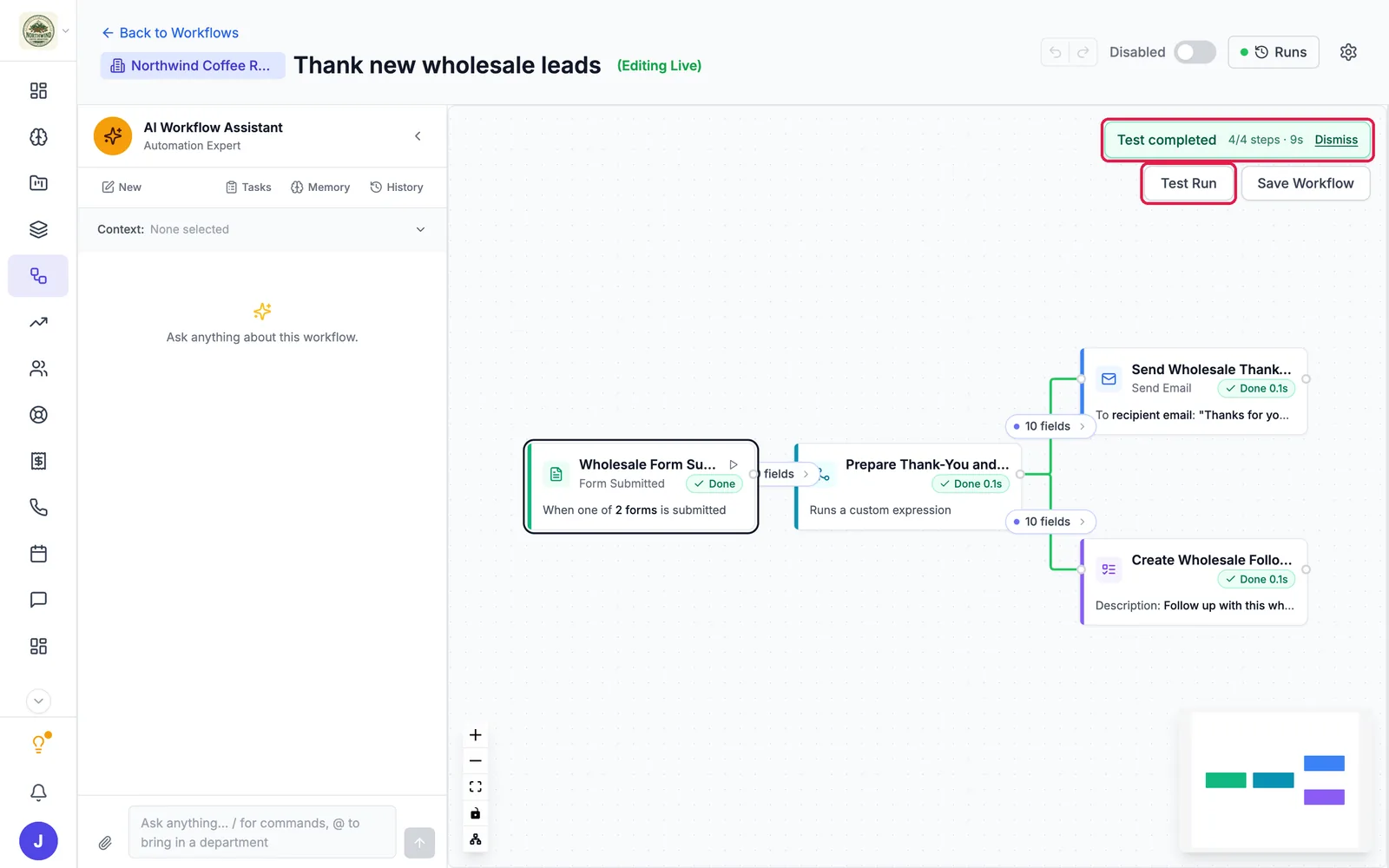1389x868 pixels.
Task: Open the calendar icon in the sidebar
Action: tap(38, 554)
